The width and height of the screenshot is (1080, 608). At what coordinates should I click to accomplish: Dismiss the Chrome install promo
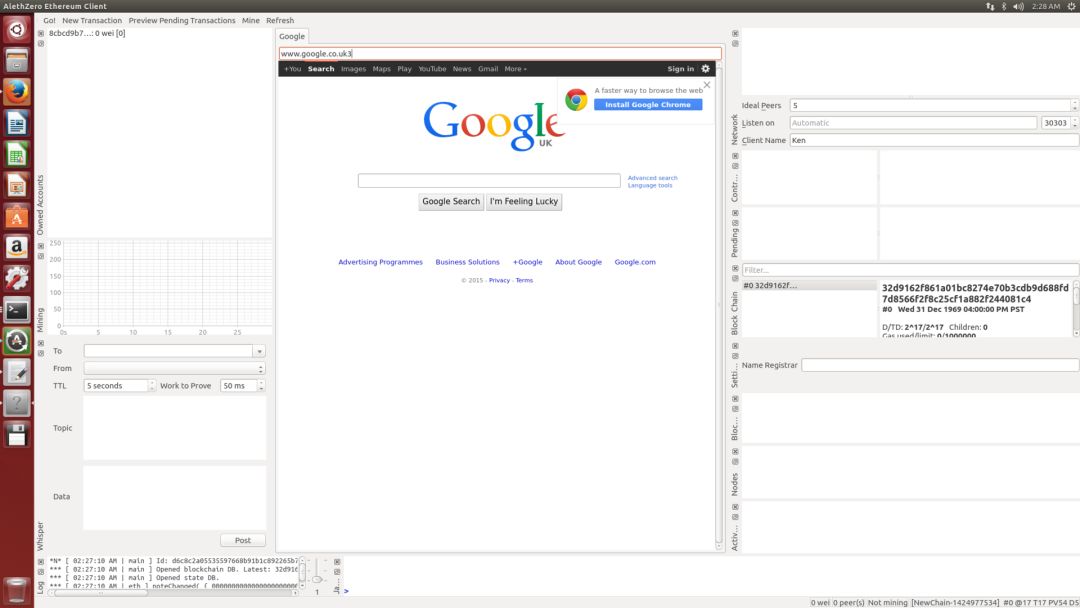pyautogui.click(x=707, y=85)
